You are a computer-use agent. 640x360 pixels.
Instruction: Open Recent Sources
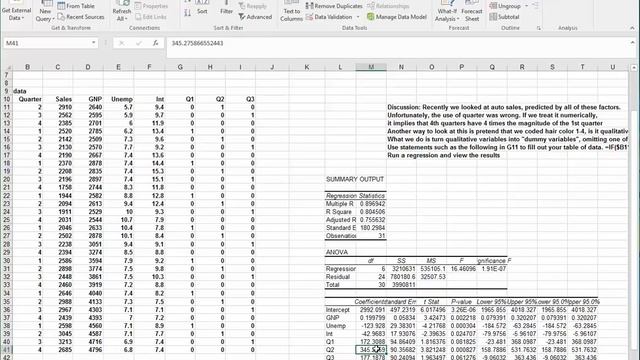point(81,17)
